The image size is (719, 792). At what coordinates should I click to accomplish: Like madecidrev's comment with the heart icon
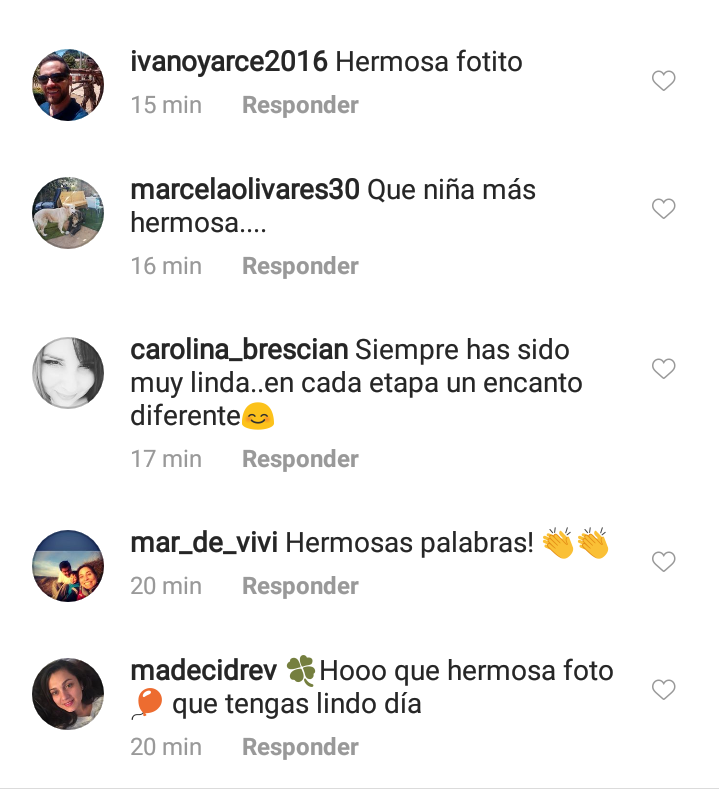[663, 689]
